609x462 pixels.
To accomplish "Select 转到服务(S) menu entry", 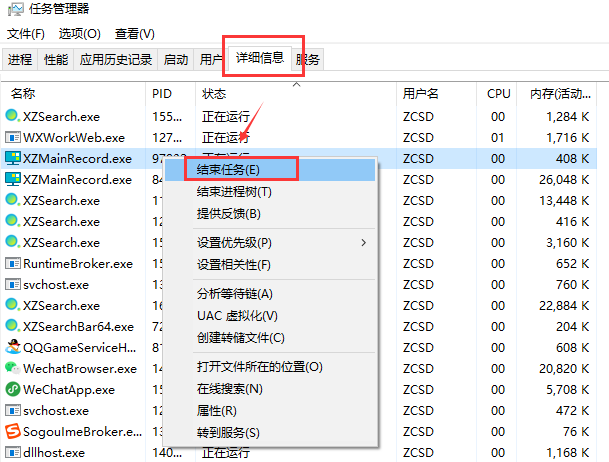I will point(270,432).
